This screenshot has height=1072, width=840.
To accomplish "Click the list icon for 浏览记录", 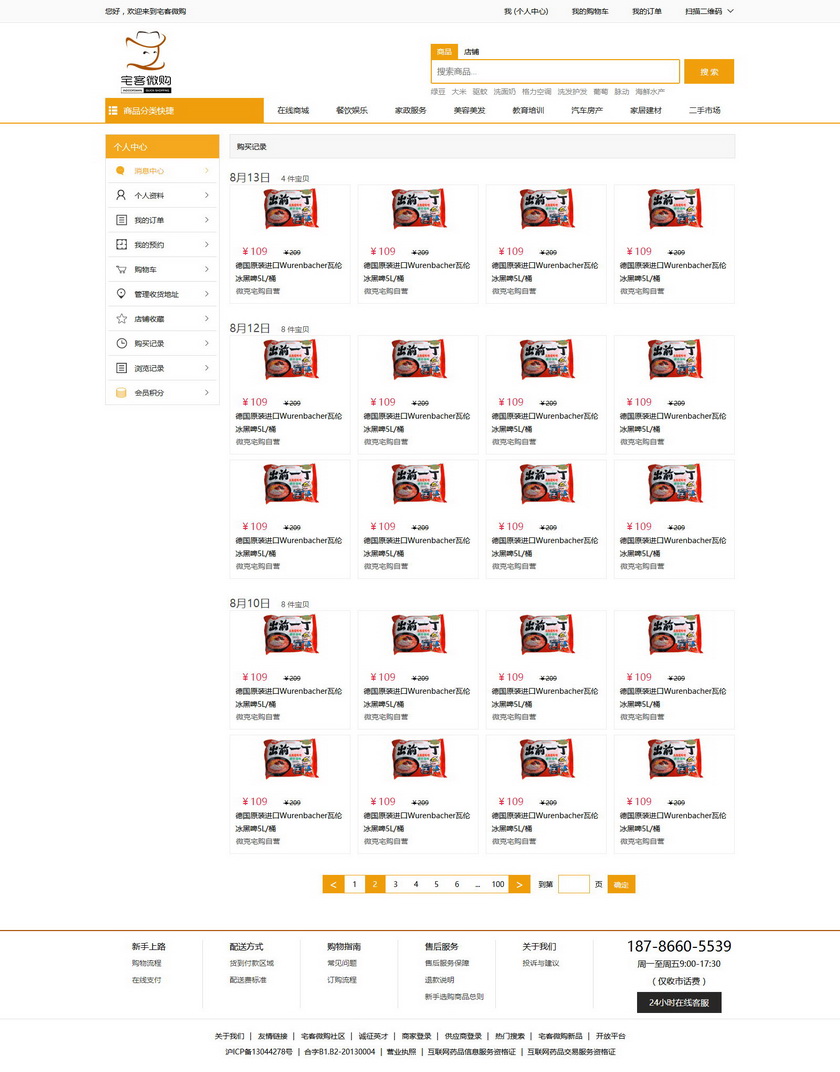I will click(121, 368).
